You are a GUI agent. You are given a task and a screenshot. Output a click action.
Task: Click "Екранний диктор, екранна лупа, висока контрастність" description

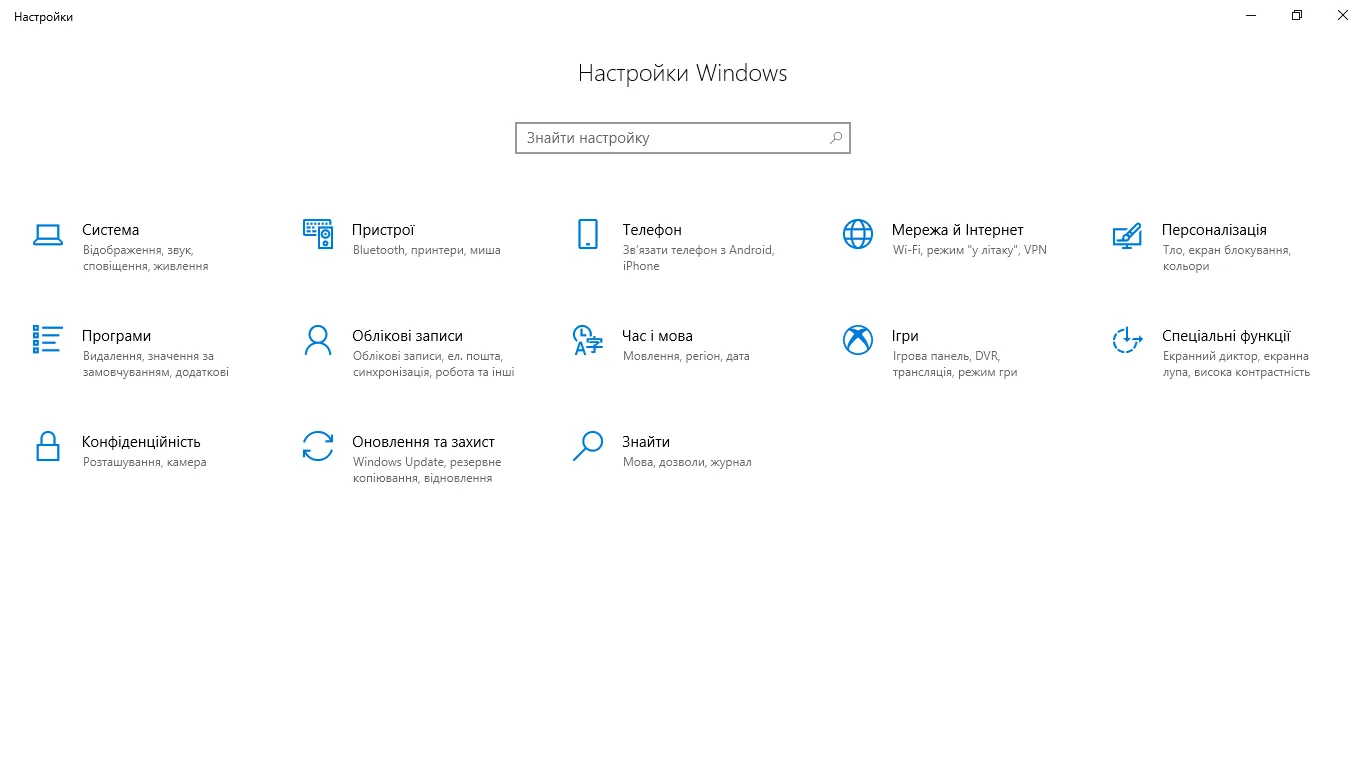click(1236, 364)
